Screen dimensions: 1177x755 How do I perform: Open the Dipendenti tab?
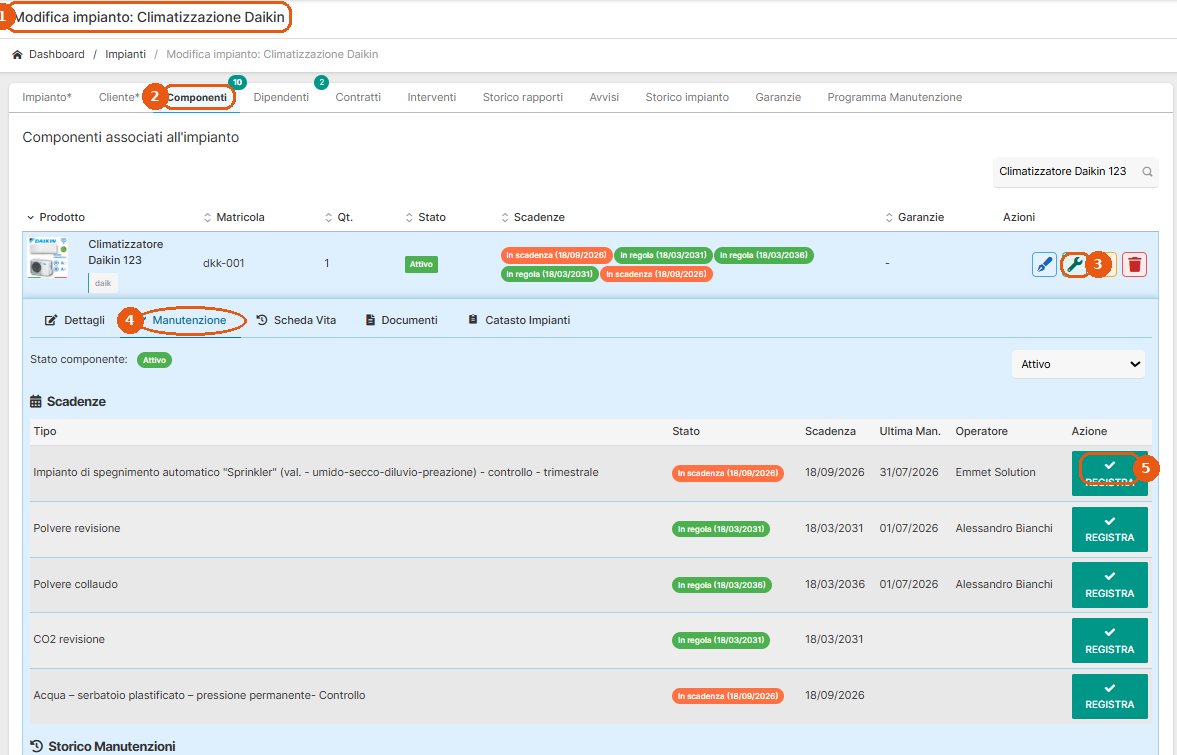[281, 98]
